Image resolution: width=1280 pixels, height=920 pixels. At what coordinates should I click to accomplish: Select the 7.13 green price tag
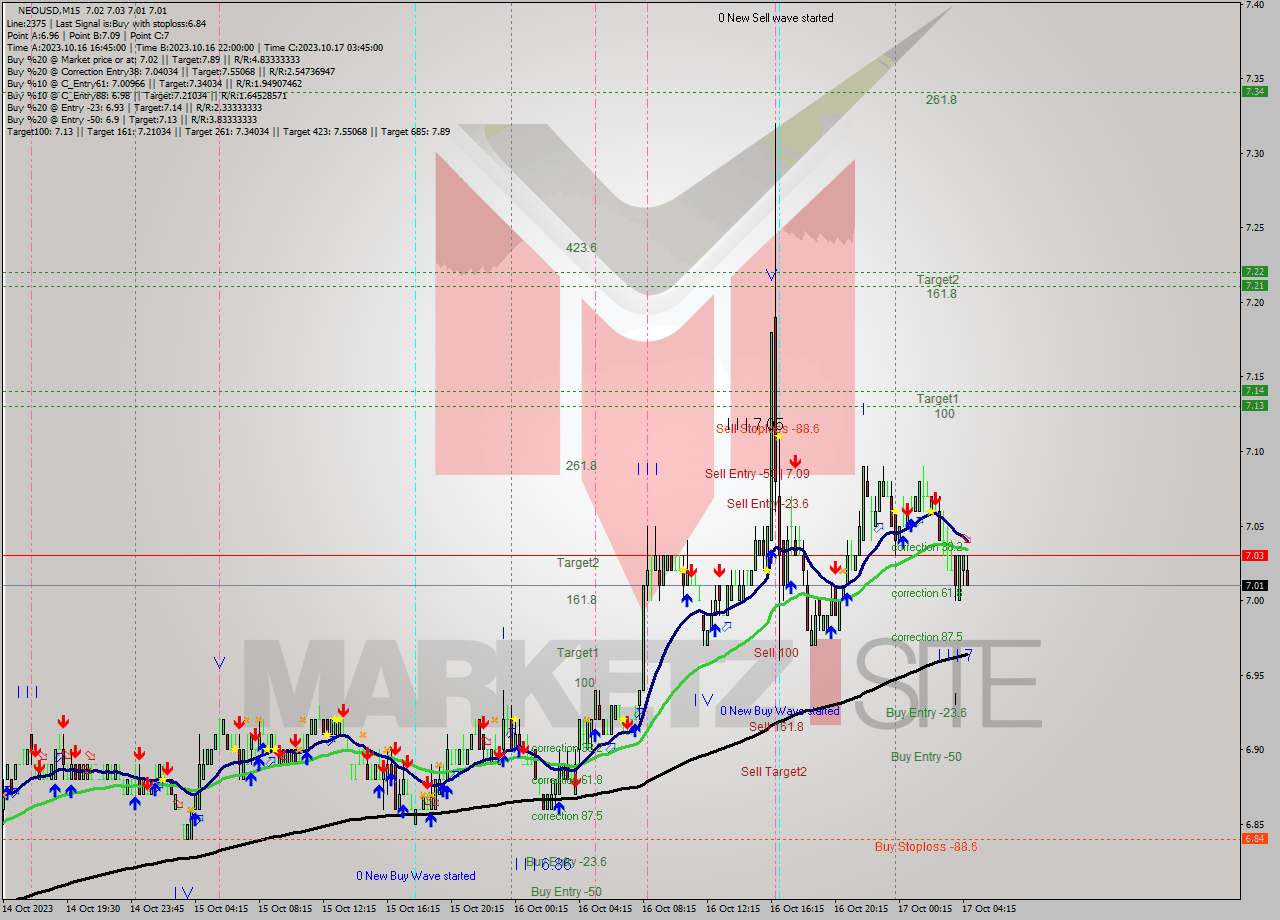pos(1254,405)
